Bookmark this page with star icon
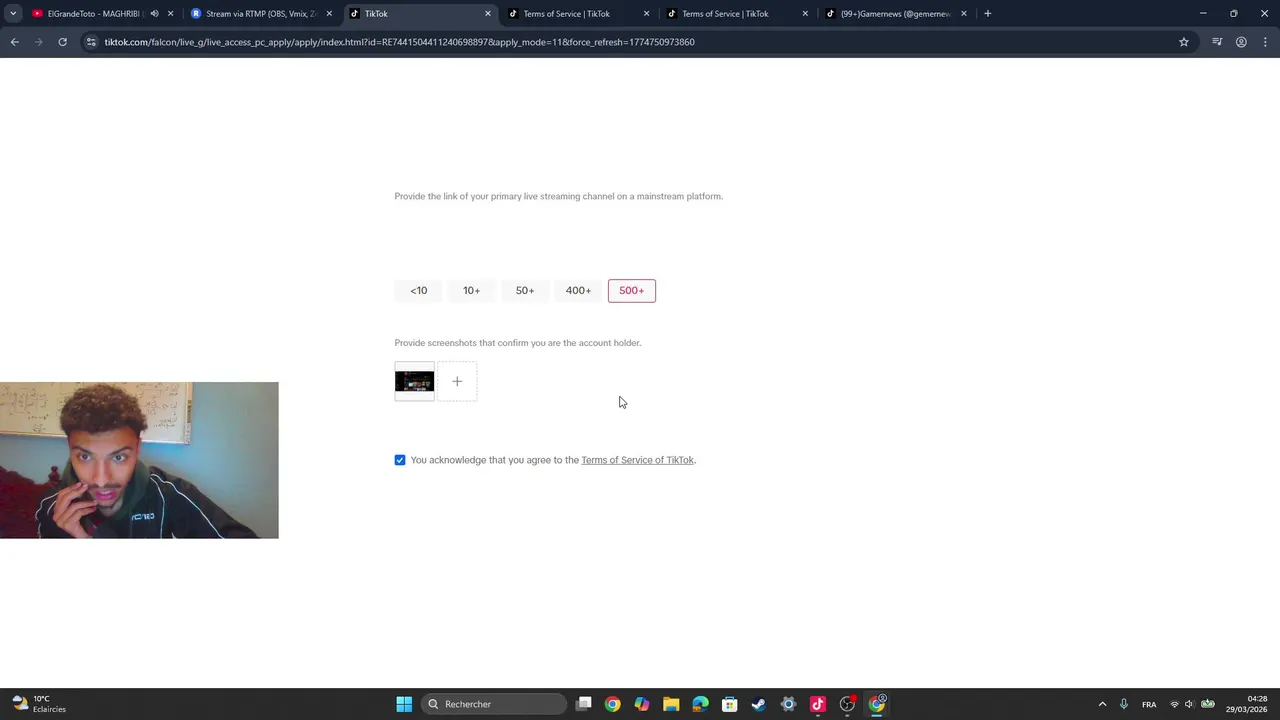Image resolution: width=1280 pixels, height=720 pixels. 1184,42
